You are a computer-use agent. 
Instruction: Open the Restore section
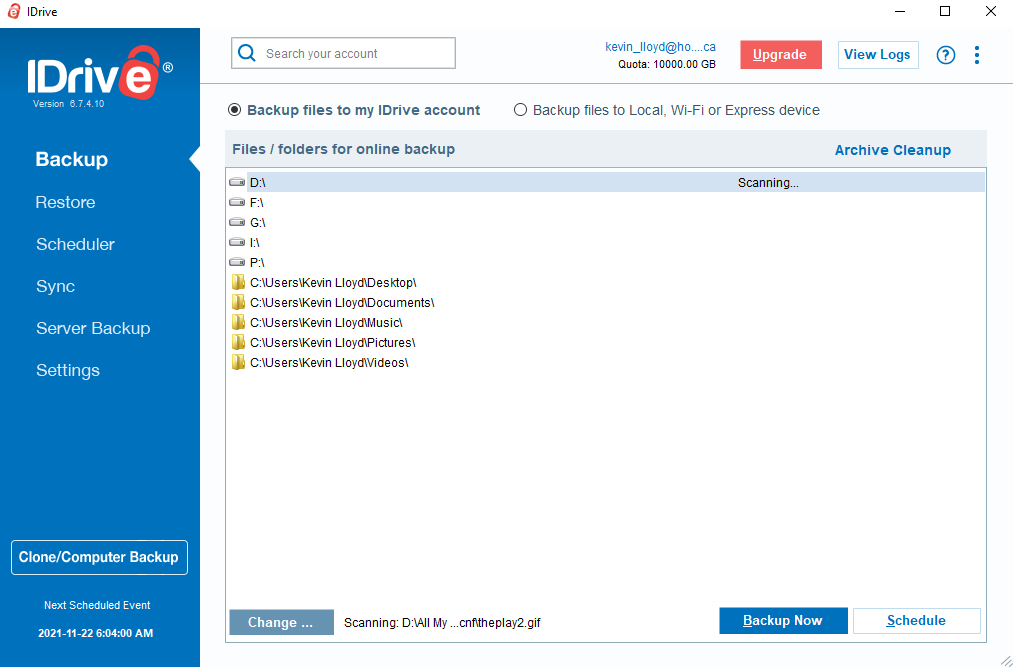click(65, 202)
